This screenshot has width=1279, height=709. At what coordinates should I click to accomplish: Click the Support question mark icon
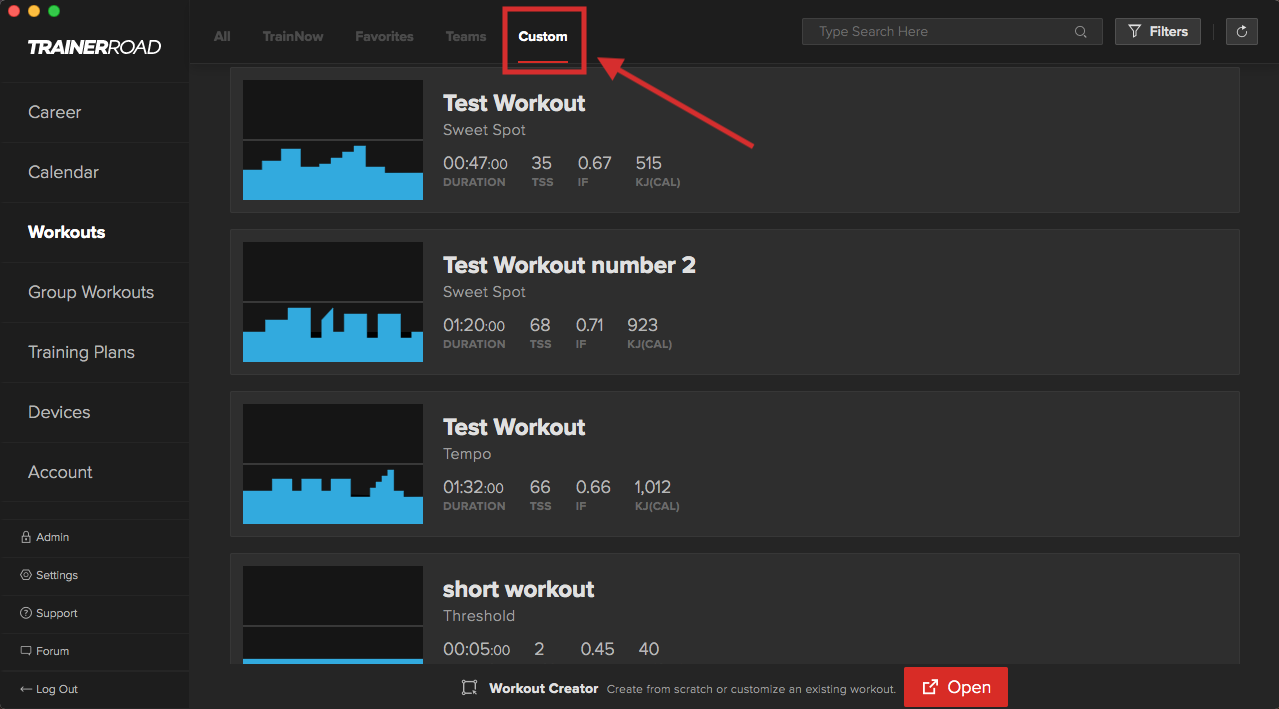[26, 613]
